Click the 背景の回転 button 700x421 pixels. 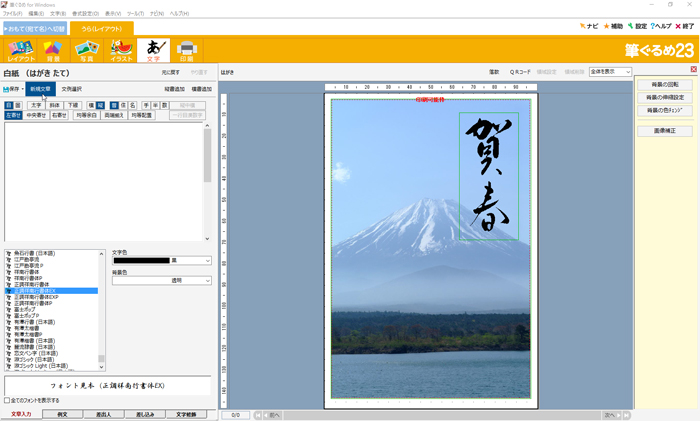[x=664, y=84]
